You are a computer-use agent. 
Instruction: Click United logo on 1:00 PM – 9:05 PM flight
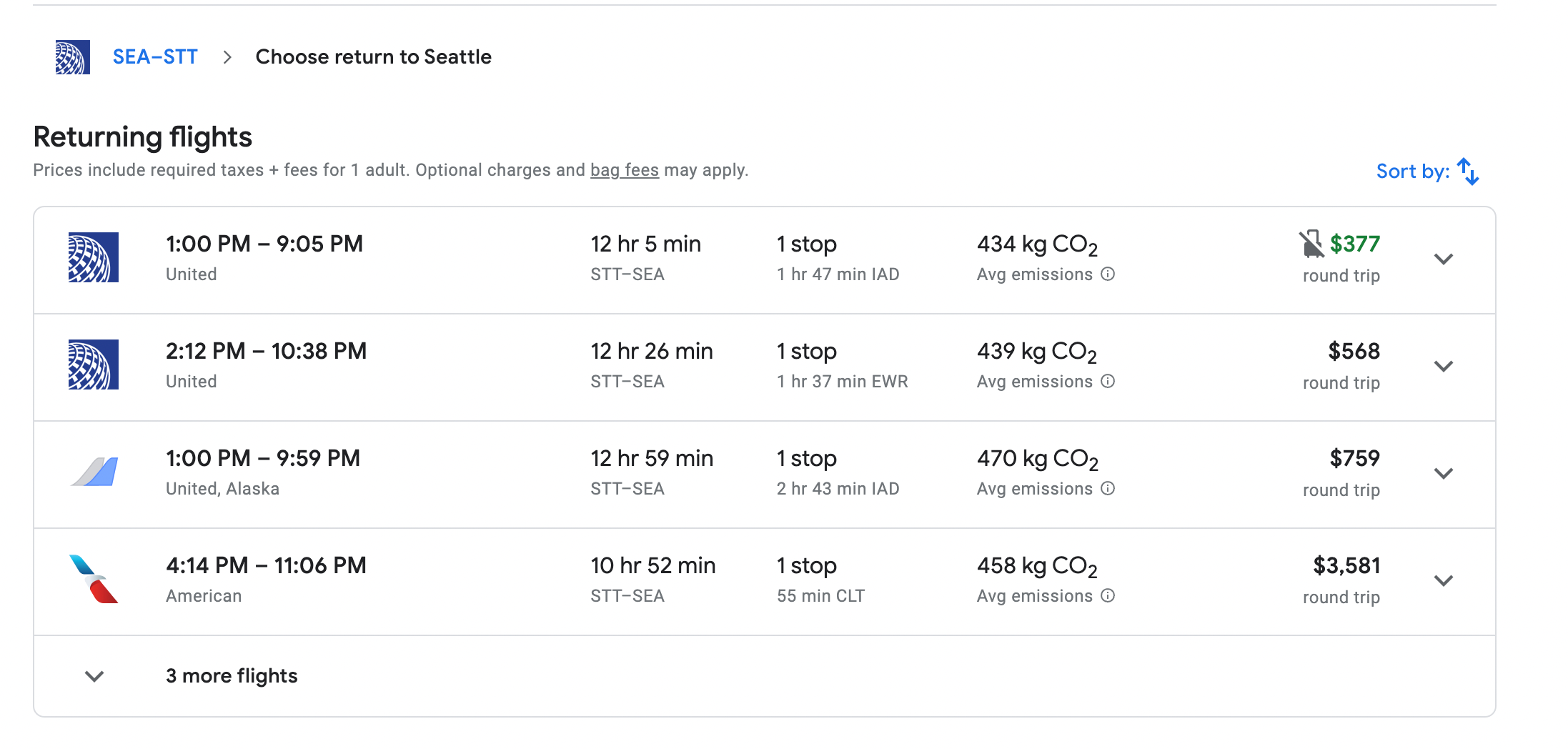[x=94, y=257]
